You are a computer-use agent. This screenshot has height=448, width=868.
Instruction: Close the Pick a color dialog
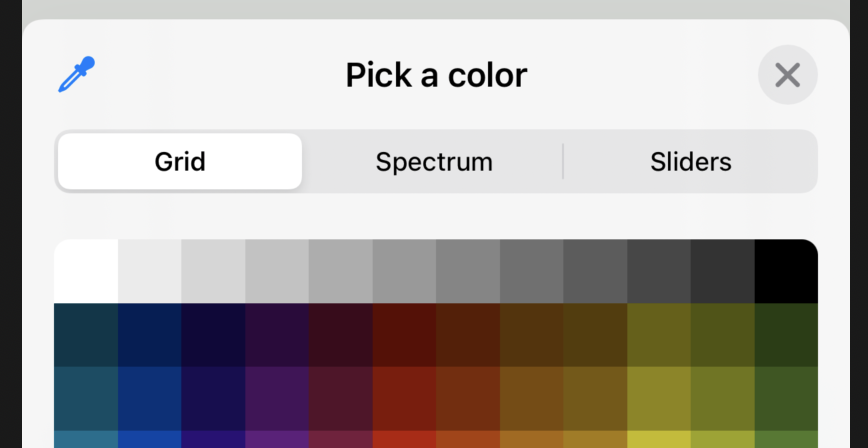[x=787, y=75]
